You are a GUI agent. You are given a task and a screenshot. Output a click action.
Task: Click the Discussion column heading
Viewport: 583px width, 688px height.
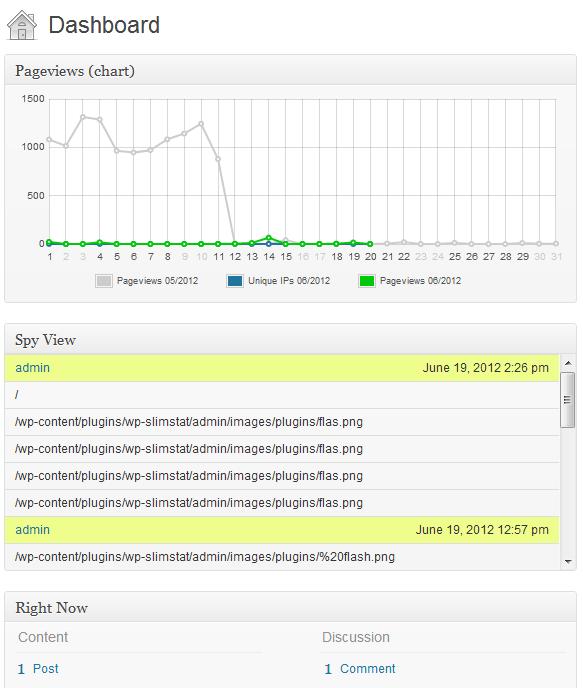coord(356,637)
